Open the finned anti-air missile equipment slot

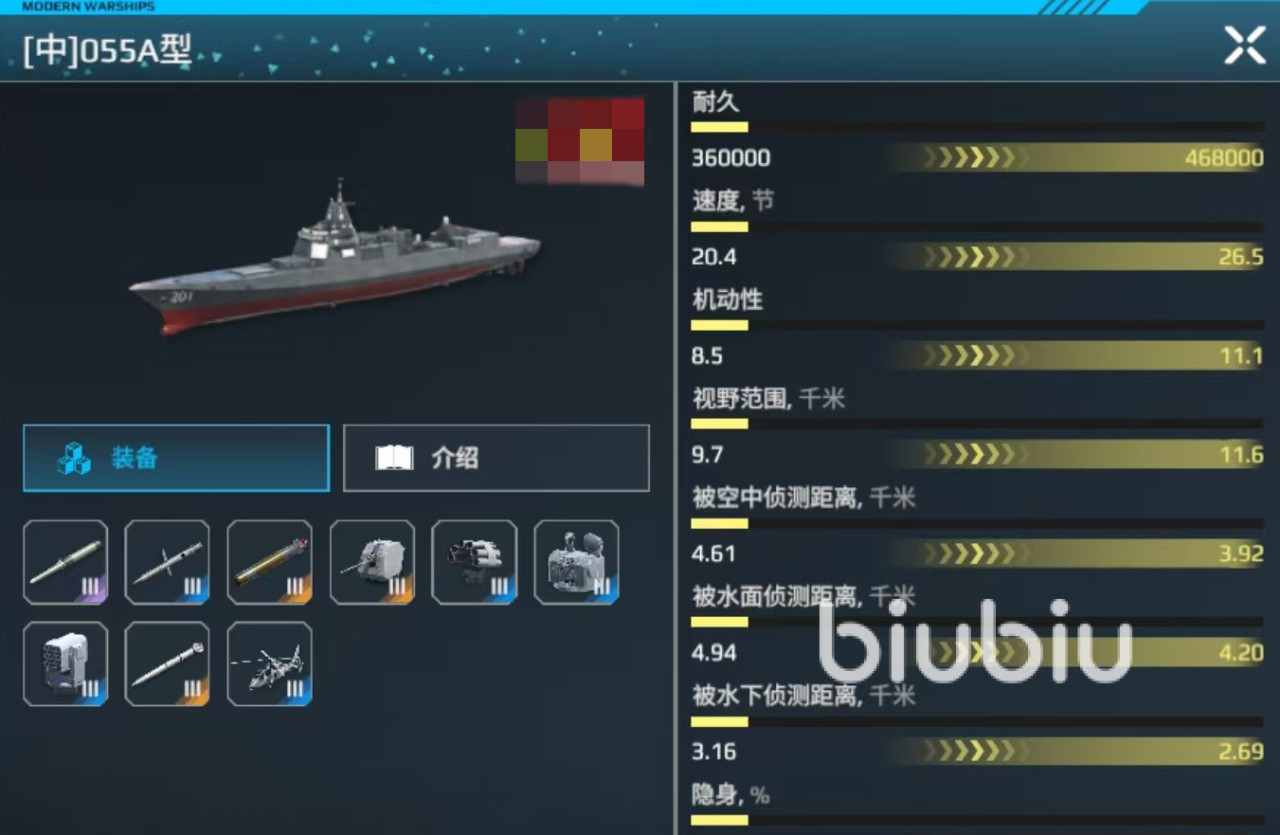tap(168, 562)
